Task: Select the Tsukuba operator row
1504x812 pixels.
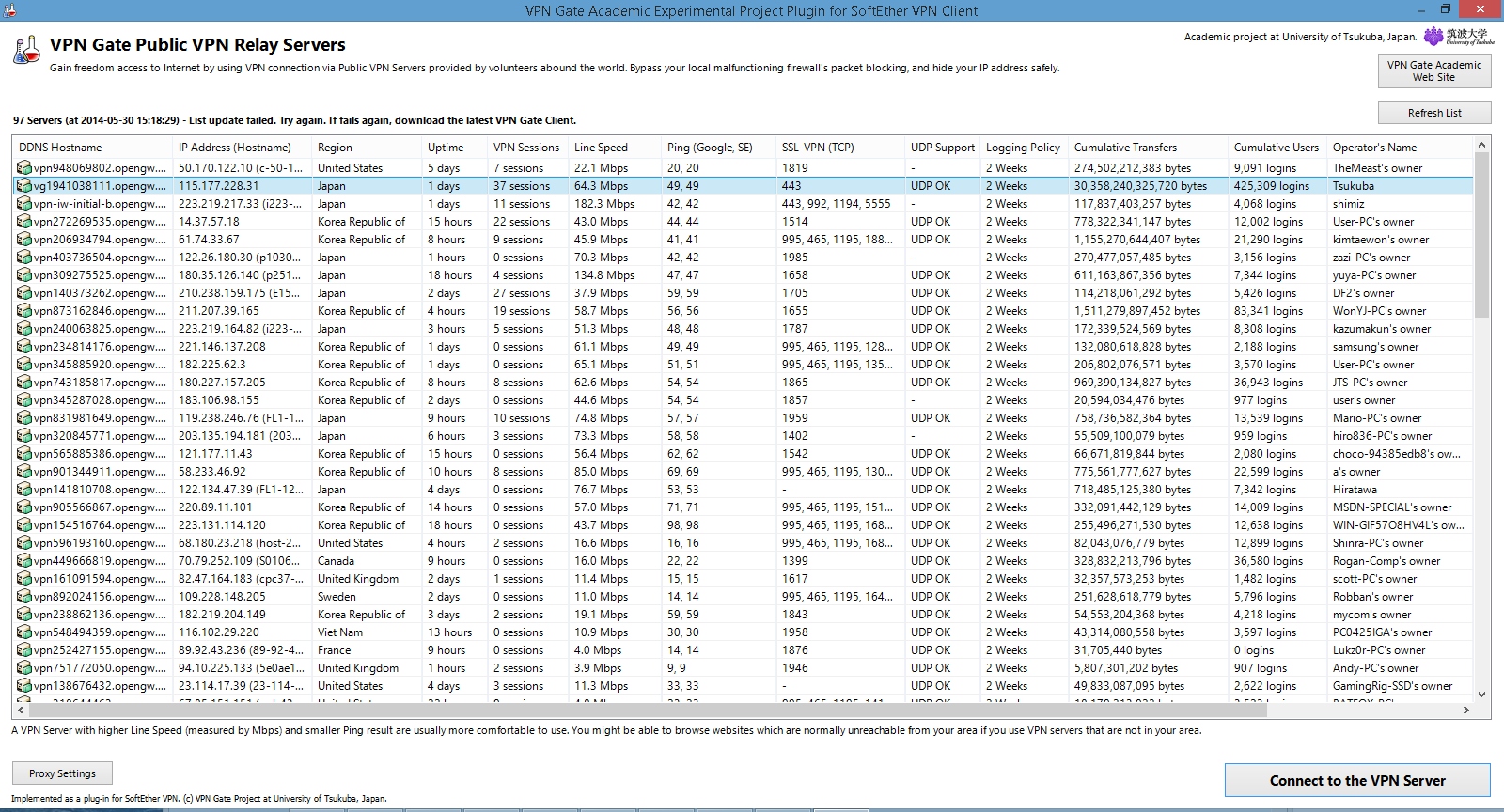Action: click(x=744, y=186)
